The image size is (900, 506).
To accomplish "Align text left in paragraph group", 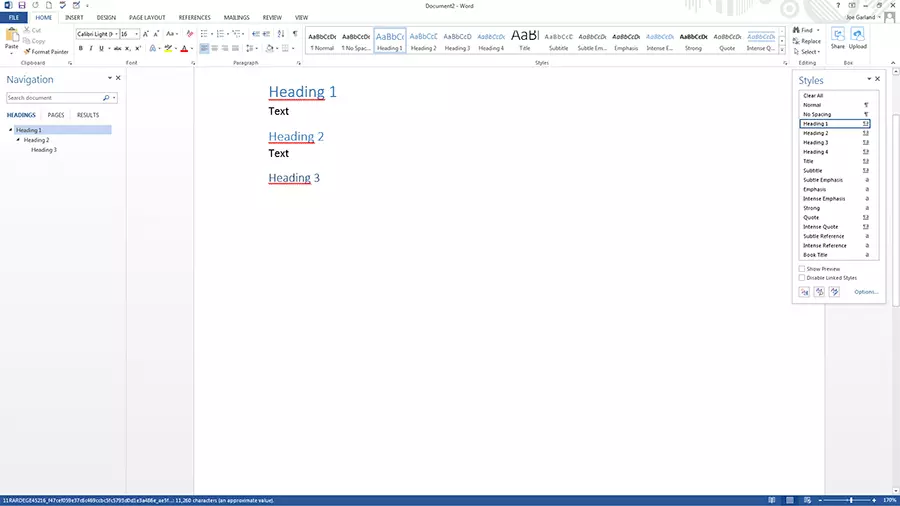I will click(x=203, y=48).
